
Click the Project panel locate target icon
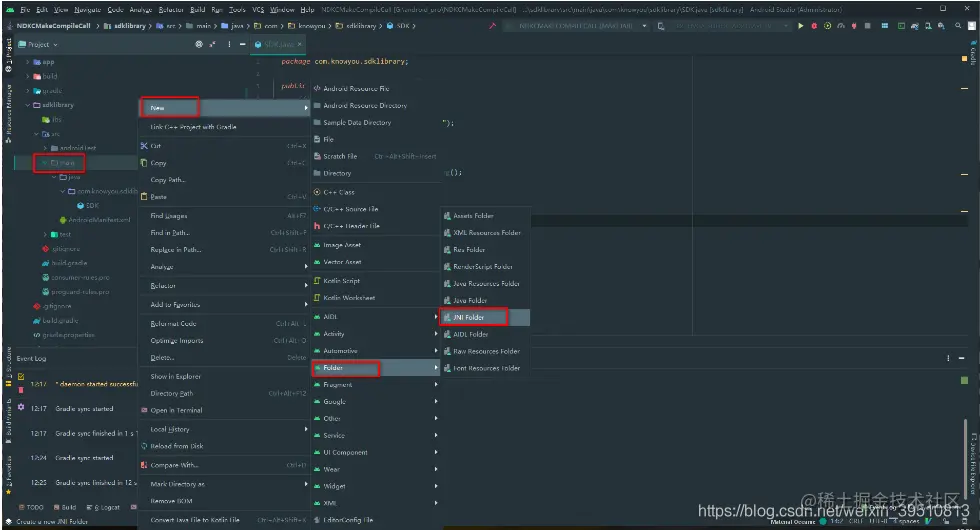[199, 44]
